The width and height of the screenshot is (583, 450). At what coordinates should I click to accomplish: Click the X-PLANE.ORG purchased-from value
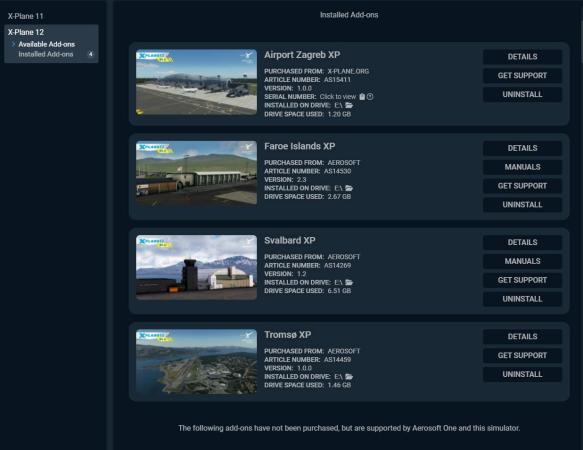[348, 71]
